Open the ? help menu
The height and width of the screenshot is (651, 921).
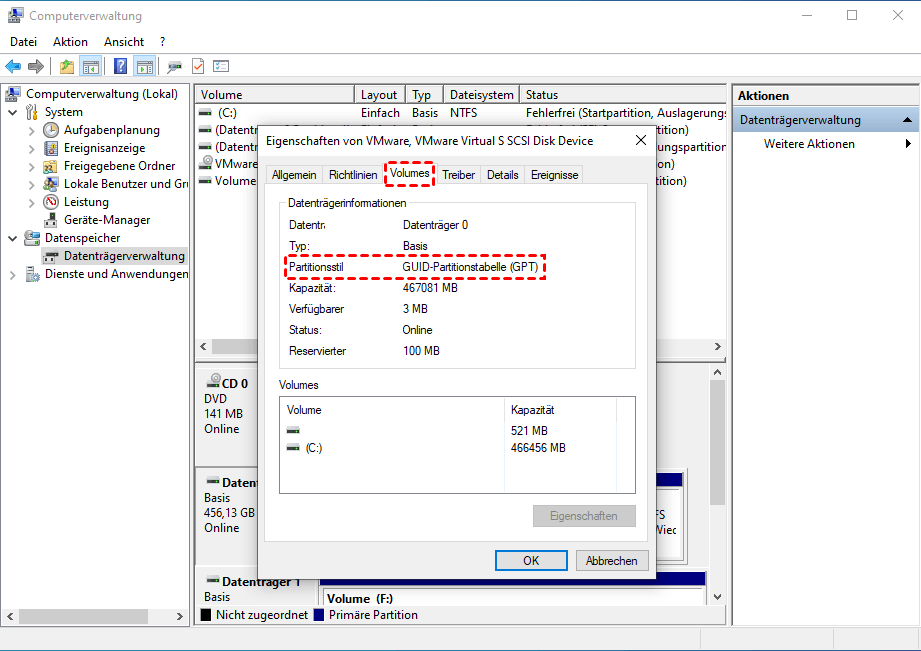pos(163,42)
